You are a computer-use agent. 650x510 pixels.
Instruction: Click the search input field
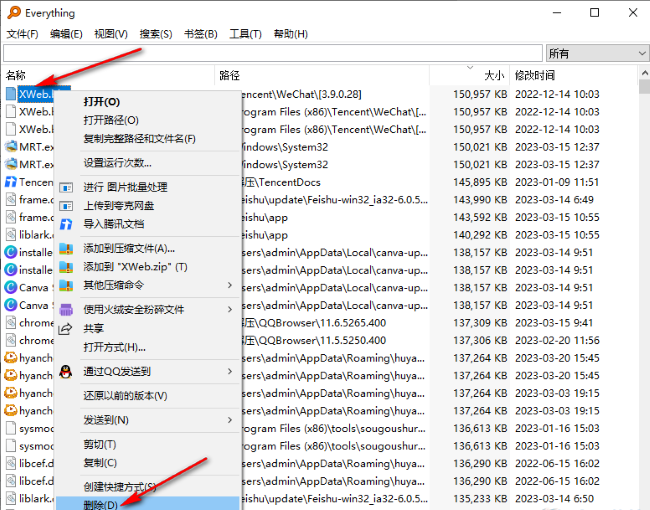click(x=272, y=53)
